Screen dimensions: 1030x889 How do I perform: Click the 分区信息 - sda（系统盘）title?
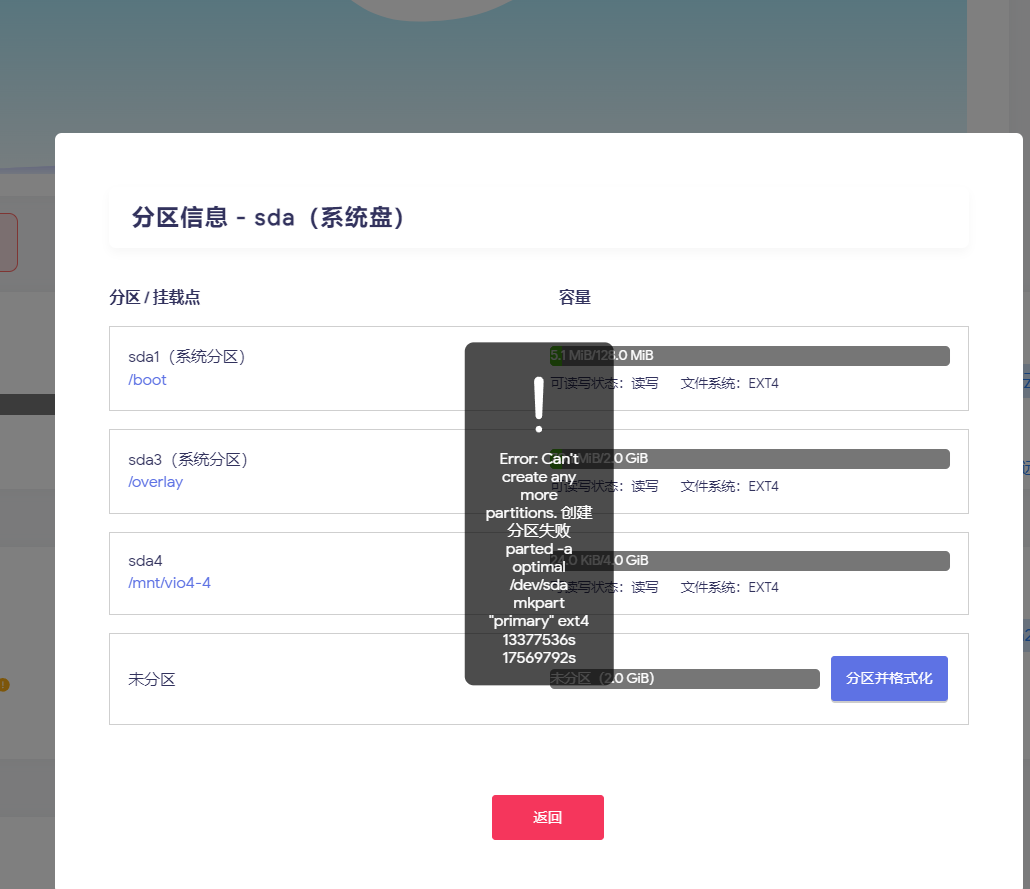[x=270, y=218]
